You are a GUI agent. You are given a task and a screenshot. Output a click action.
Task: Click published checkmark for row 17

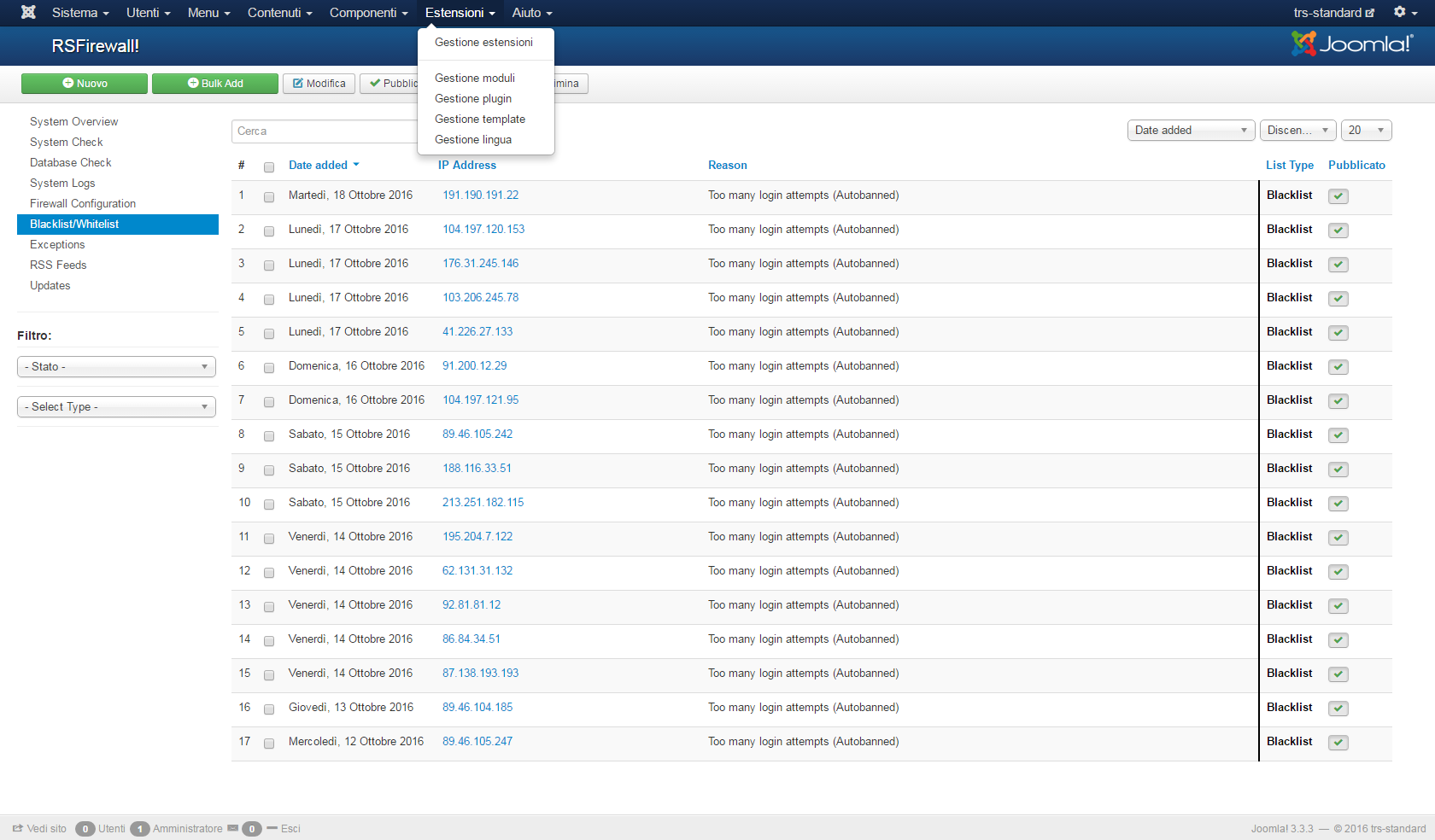(1338, 743)
